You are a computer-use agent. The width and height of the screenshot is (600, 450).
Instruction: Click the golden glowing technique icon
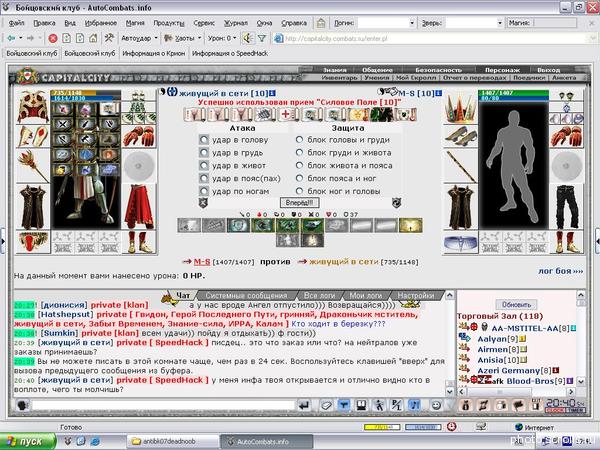click(x=411, y=225)
